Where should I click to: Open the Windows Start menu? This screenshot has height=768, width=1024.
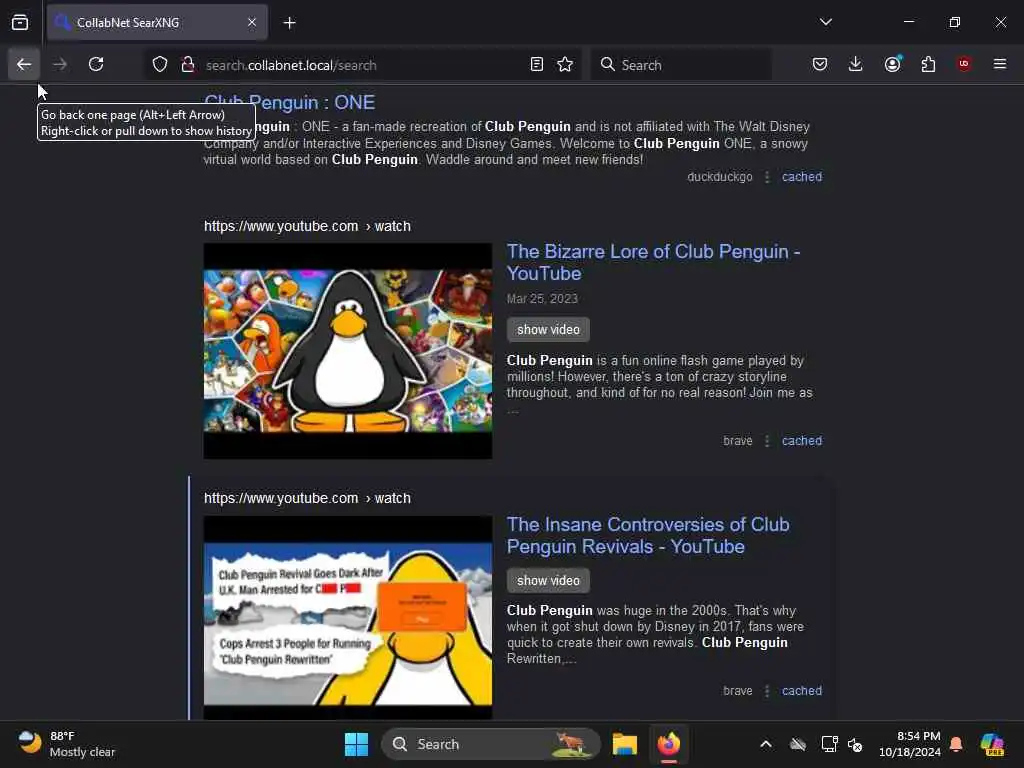[357, 744]
